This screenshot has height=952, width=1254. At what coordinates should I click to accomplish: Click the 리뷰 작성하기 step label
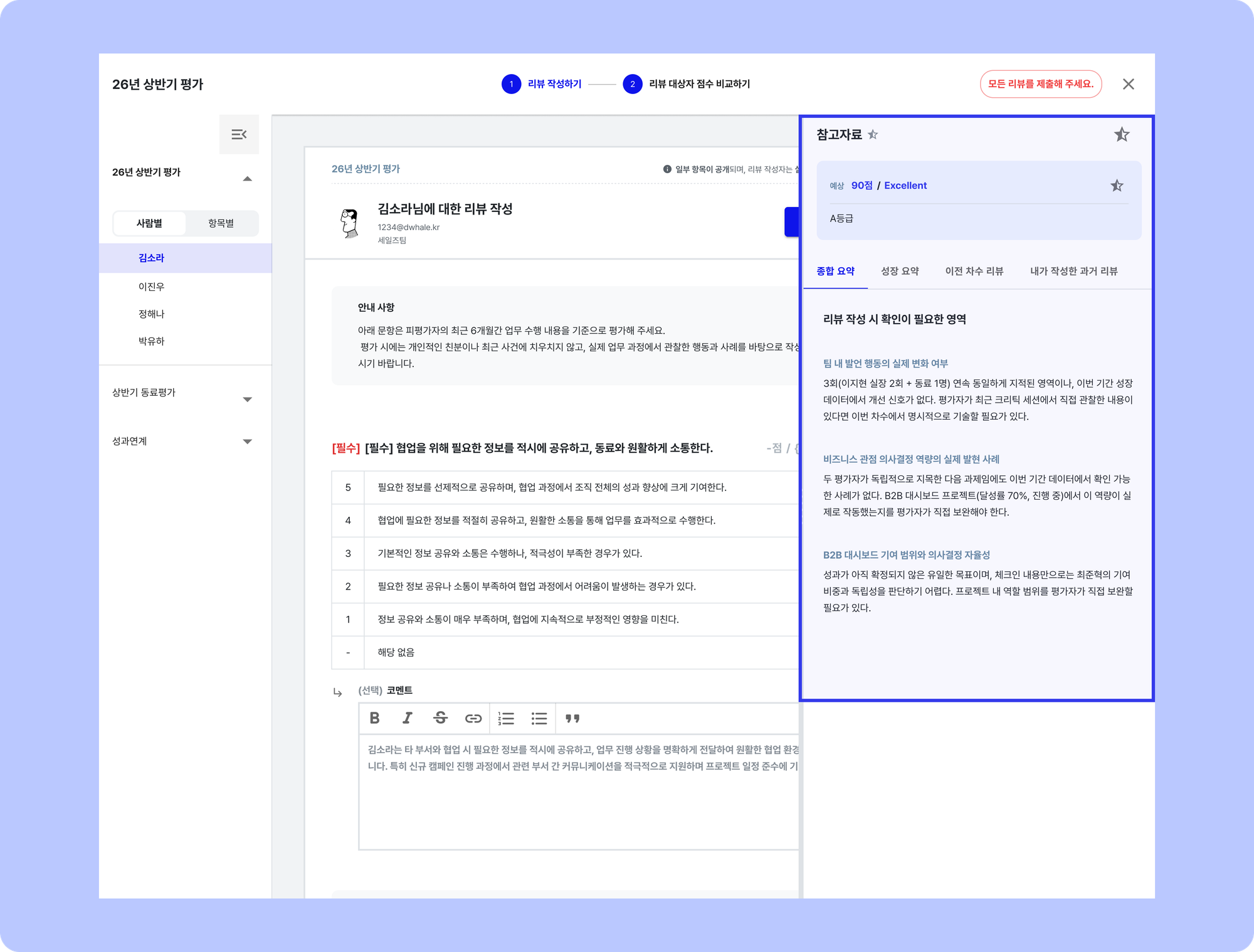(555, 84)
